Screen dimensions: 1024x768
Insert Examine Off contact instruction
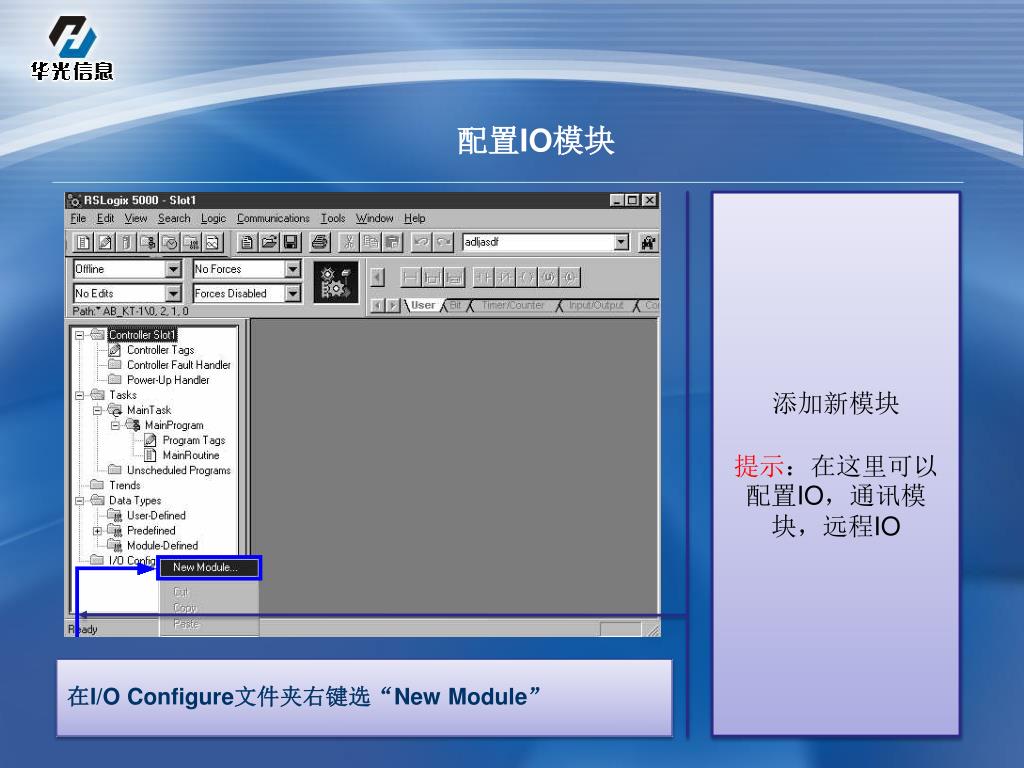coord(505,278)
